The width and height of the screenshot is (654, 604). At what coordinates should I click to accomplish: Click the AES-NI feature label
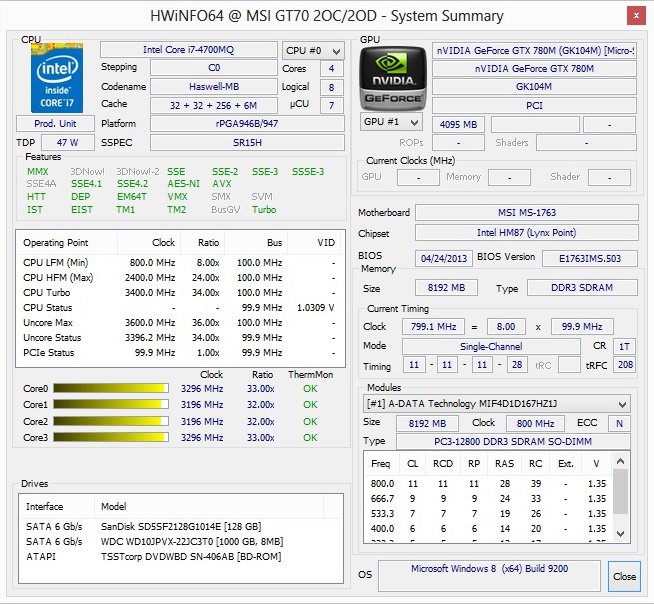coord(184,184)
